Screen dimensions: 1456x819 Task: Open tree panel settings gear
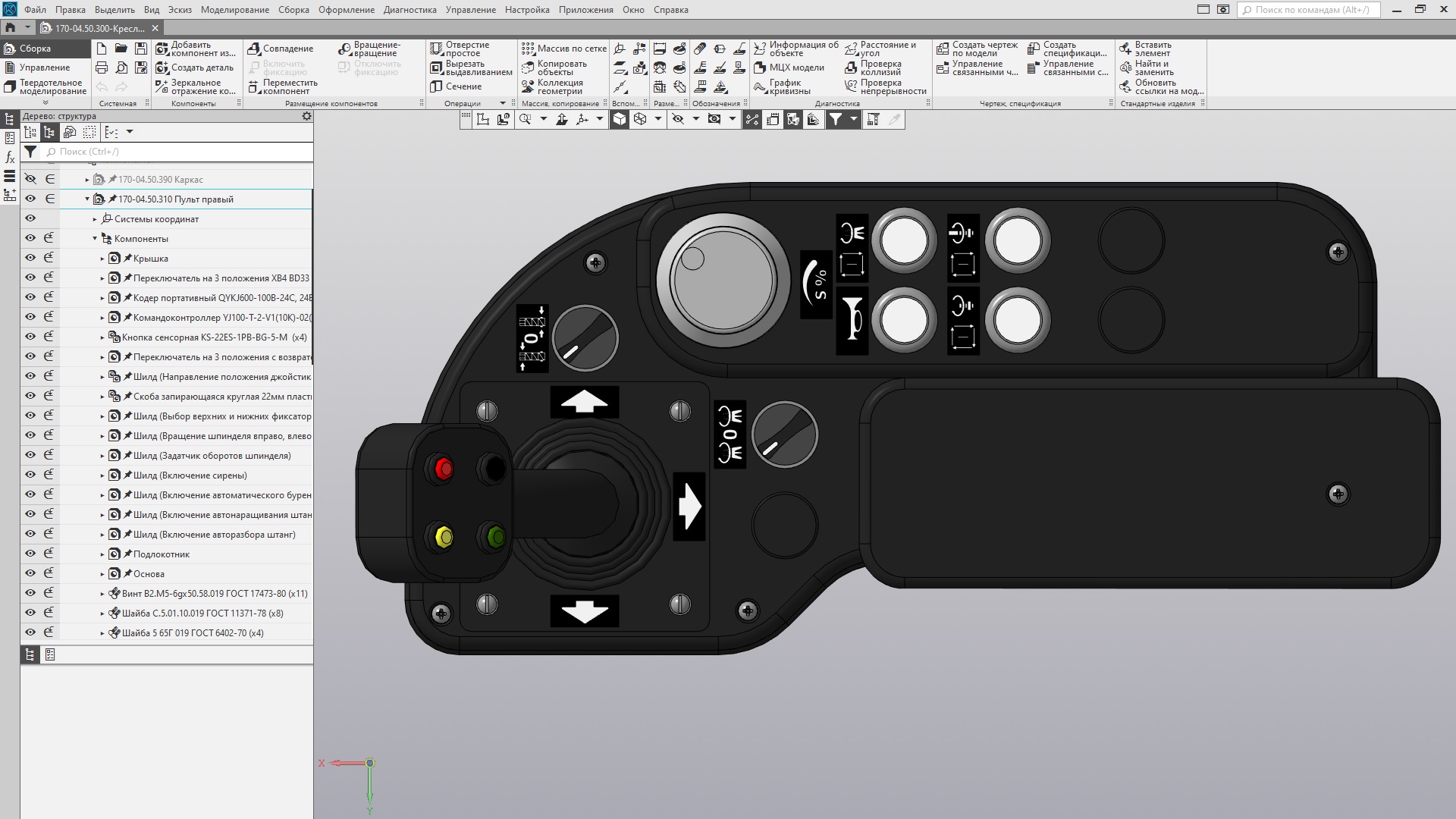click(306, 116)
